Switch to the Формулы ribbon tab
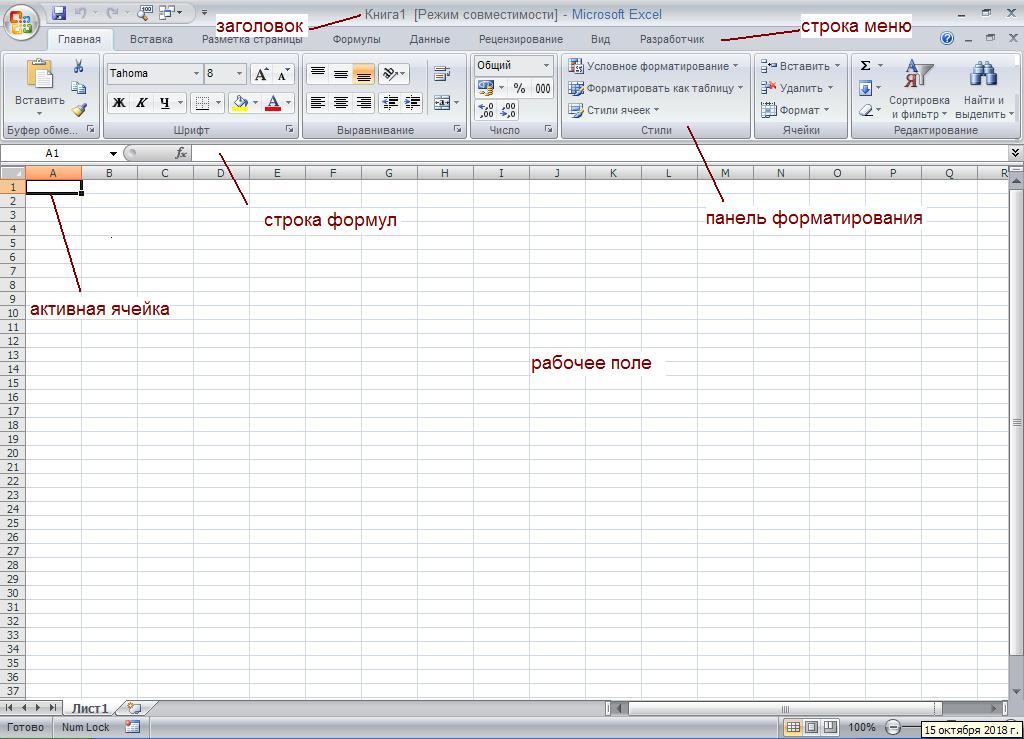1024x739 pixels. [x=356, y=39]
